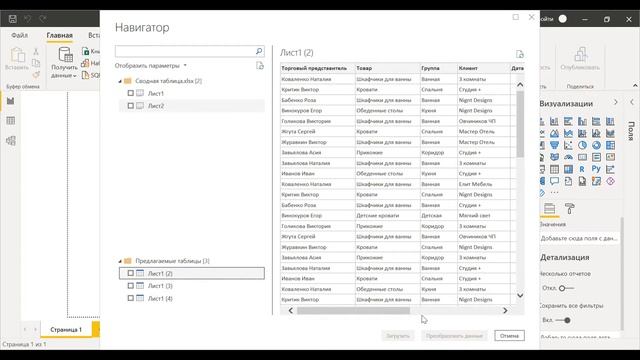Select the Area chart visualization

(x=554, y=133)
